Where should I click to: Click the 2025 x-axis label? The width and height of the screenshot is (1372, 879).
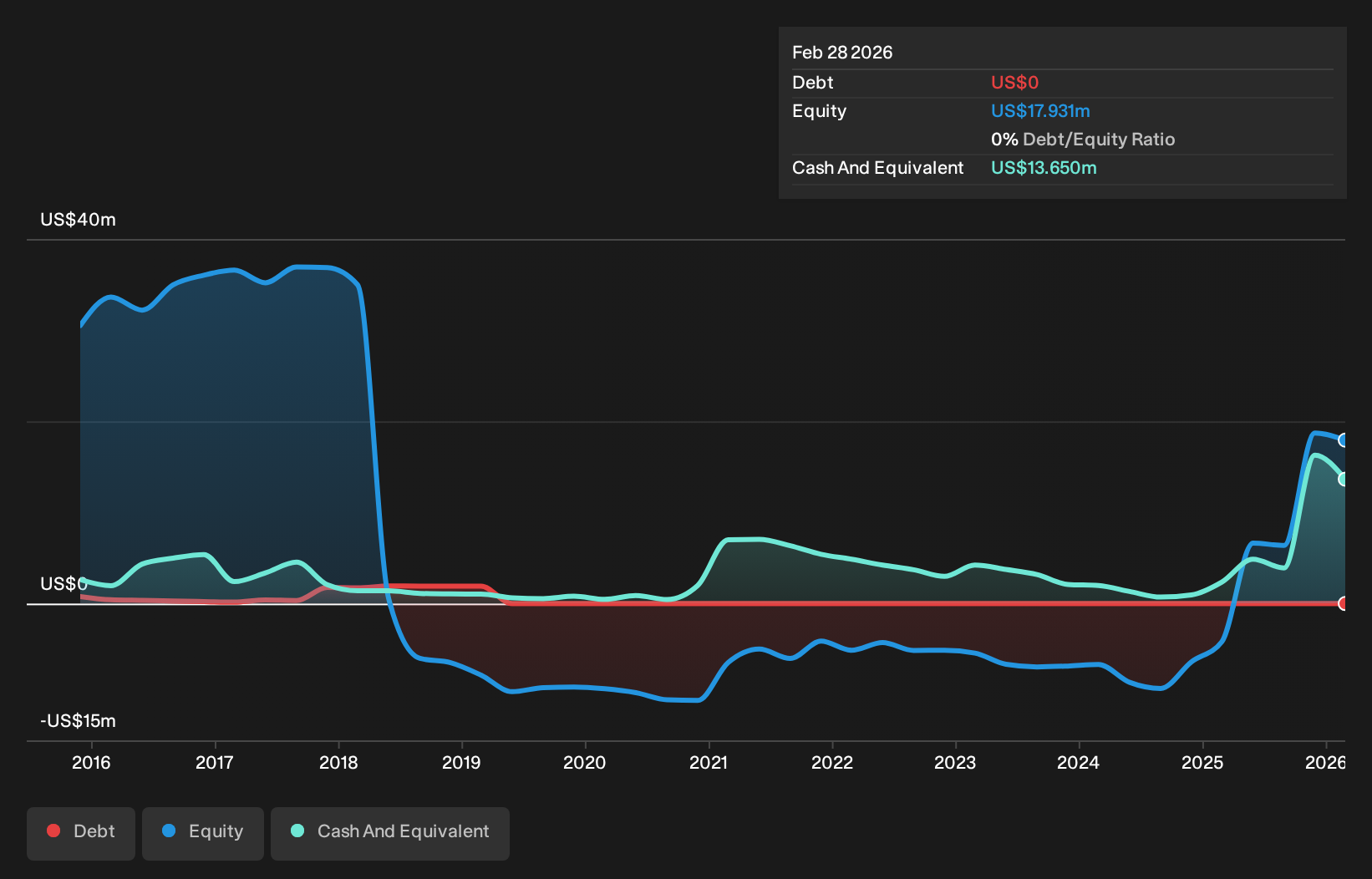coord(1202,762)
